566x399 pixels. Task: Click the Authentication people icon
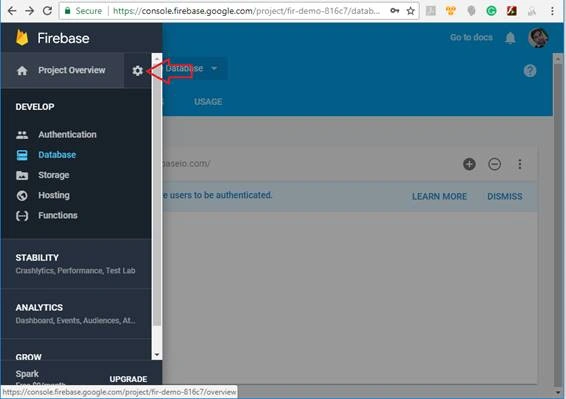(x=22, y=135)
